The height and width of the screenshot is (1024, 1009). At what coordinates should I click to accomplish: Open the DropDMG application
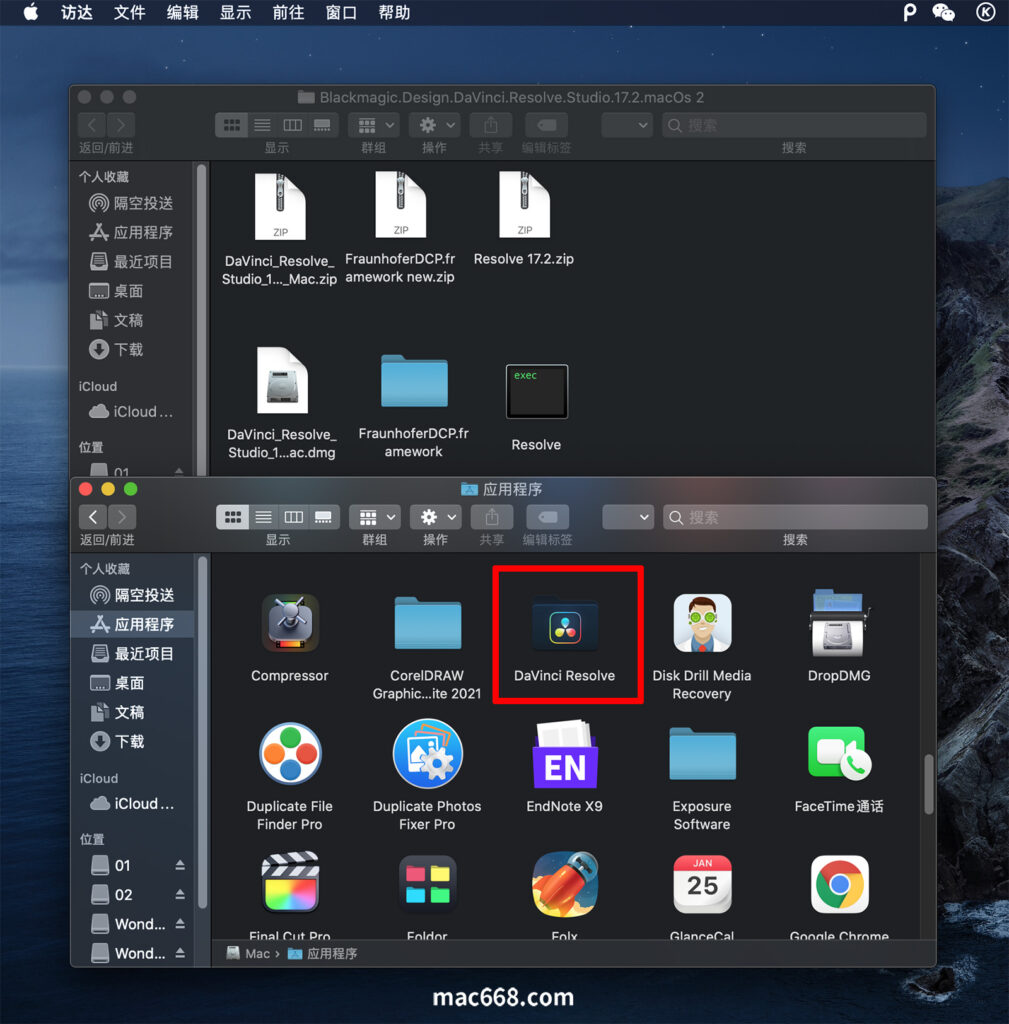(x=839, y=623)
